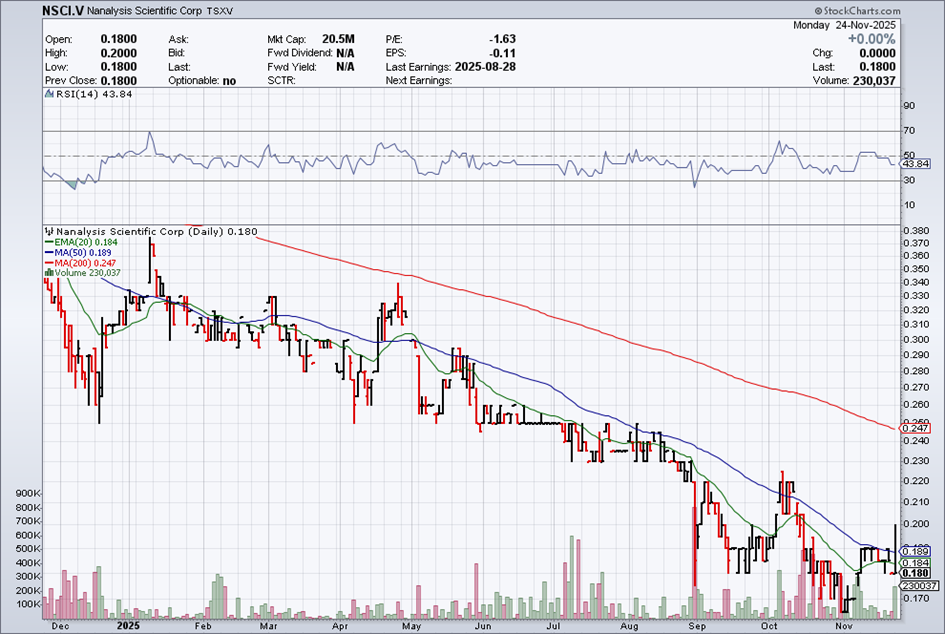Click the Open value 0.1800
The height and width of the screenshot is (634, 945).
coord(119,39)
